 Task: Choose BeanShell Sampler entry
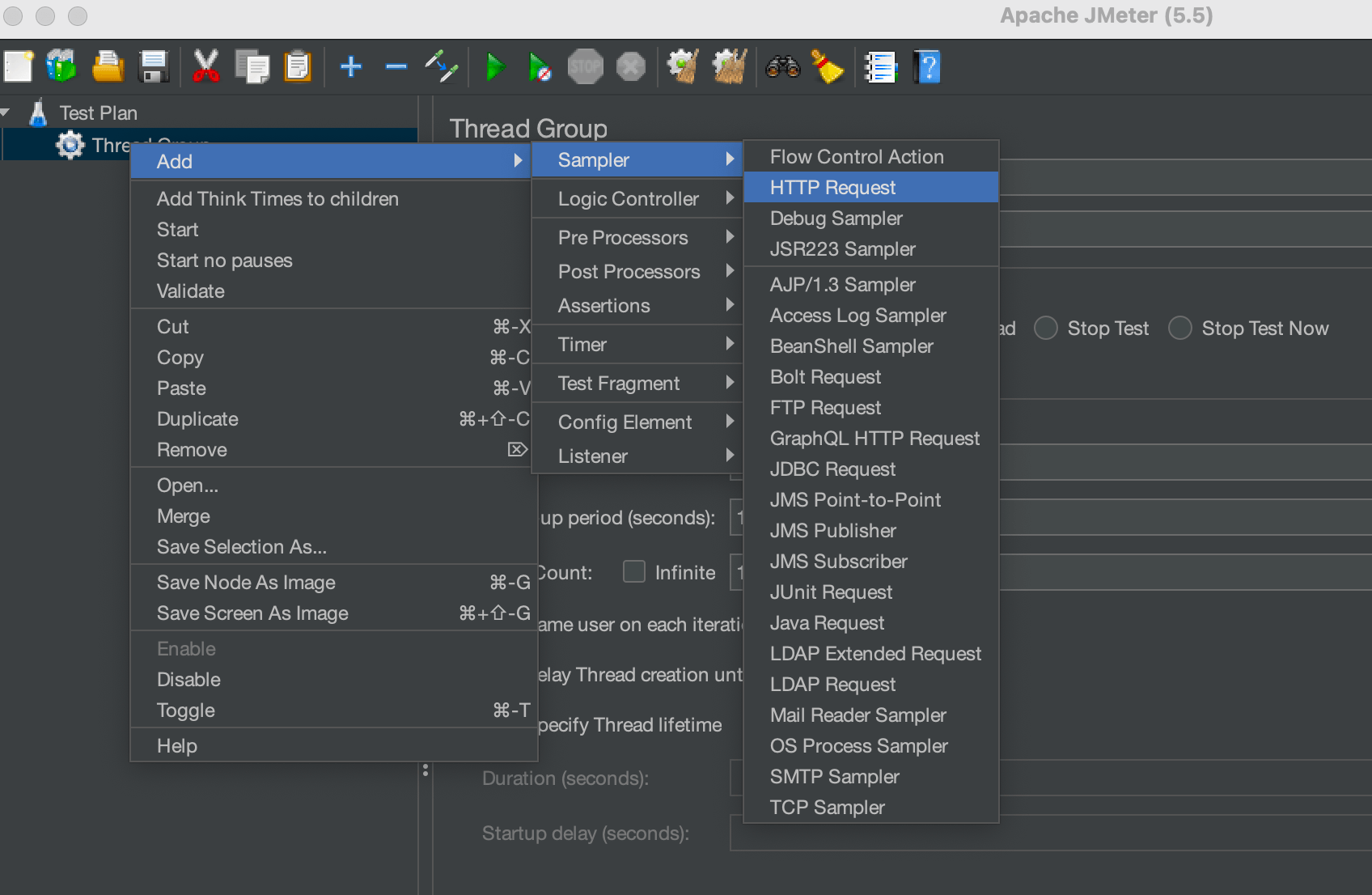871,346
